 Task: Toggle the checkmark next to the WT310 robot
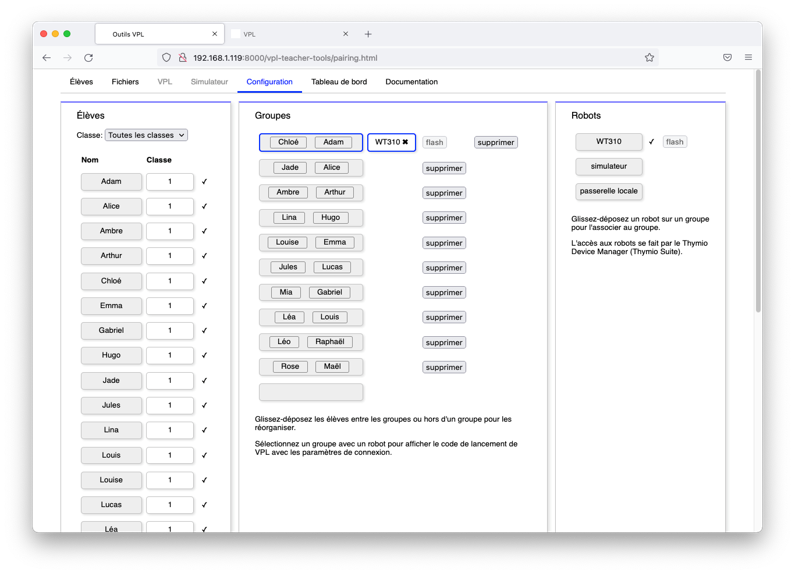click(x=652, y=142)
